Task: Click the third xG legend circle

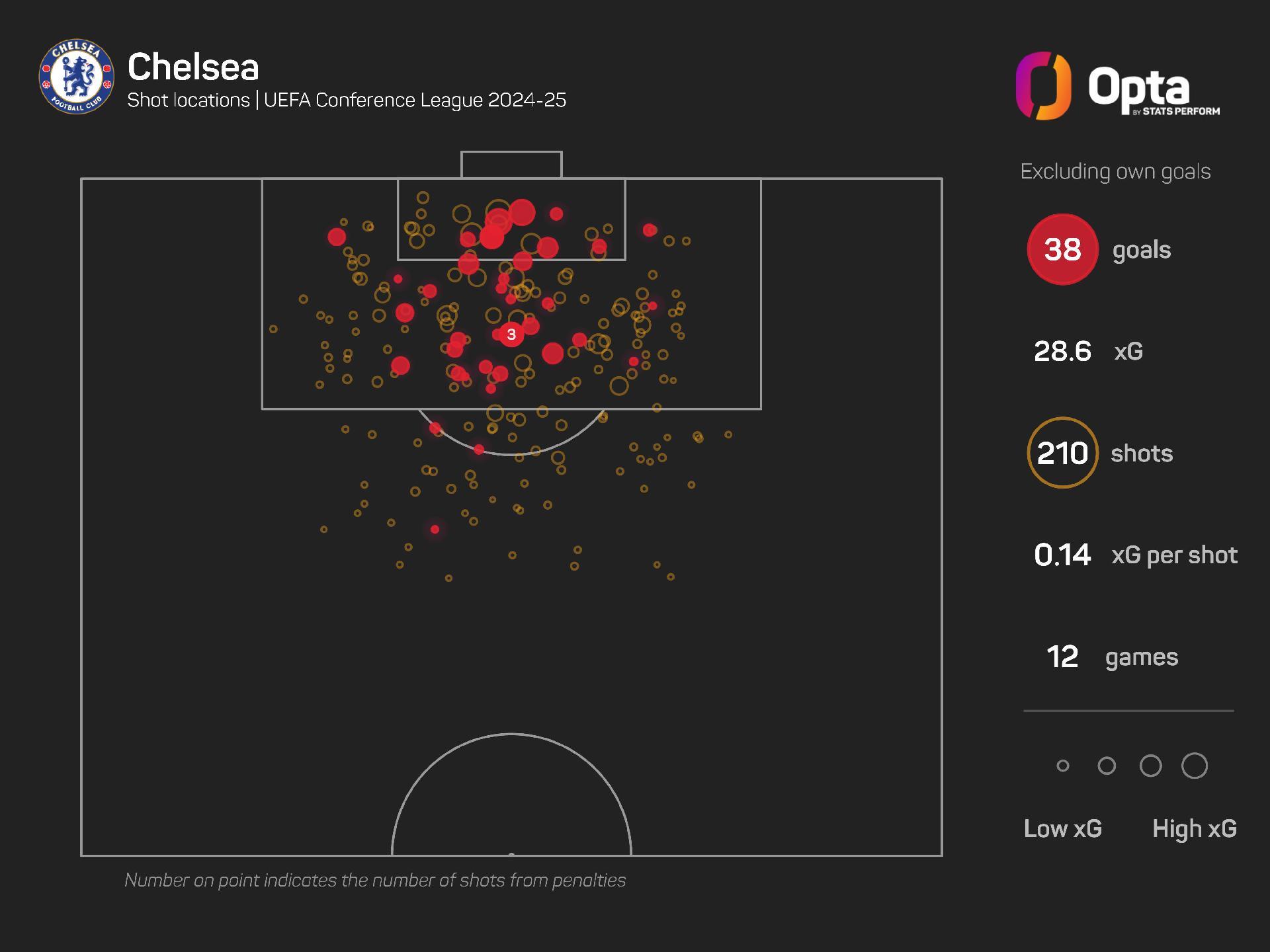Action: tap(1151, 766)
